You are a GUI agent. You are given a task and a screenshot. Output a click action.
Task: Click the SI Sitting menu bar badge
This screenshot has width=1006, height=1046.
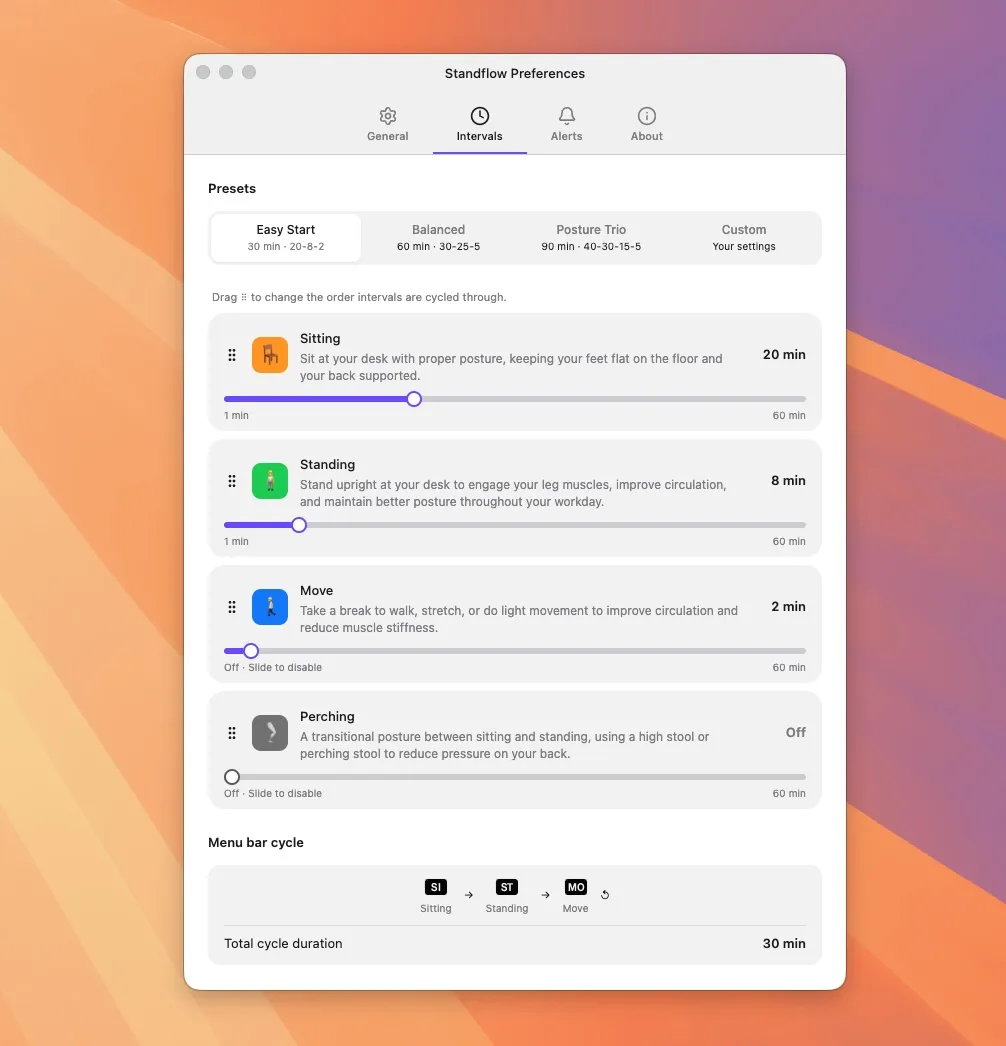pos(436,887)
